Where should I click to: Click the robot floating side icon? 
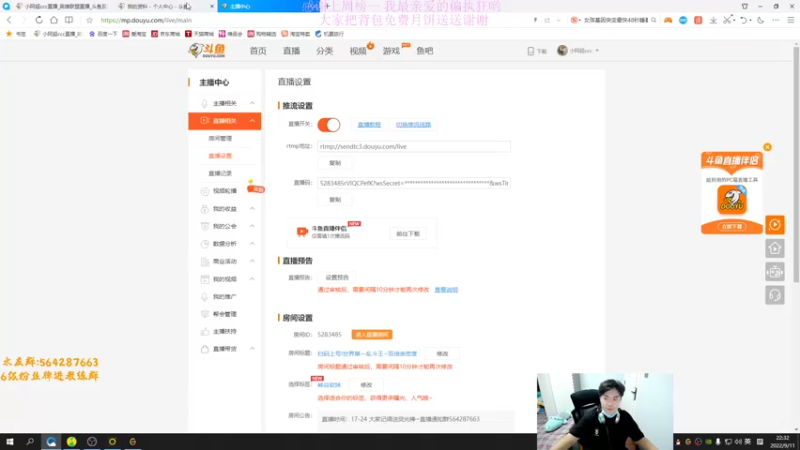(774, 272)
